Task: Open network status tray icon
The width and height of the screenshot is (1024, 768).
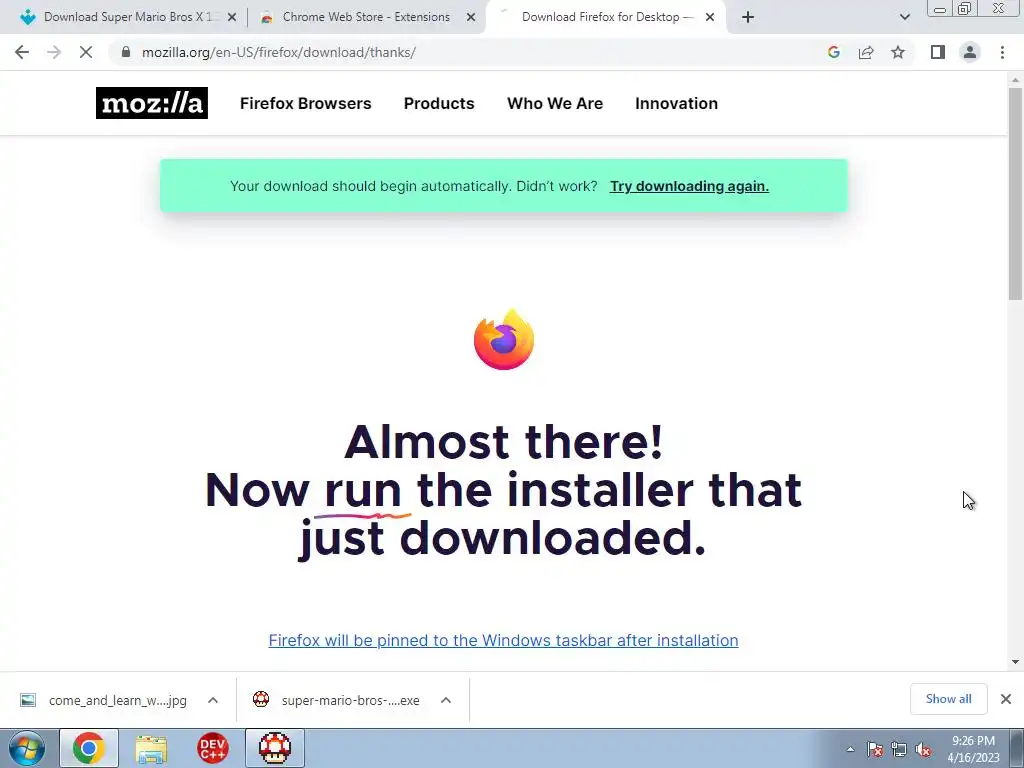Action: (899, 750)
